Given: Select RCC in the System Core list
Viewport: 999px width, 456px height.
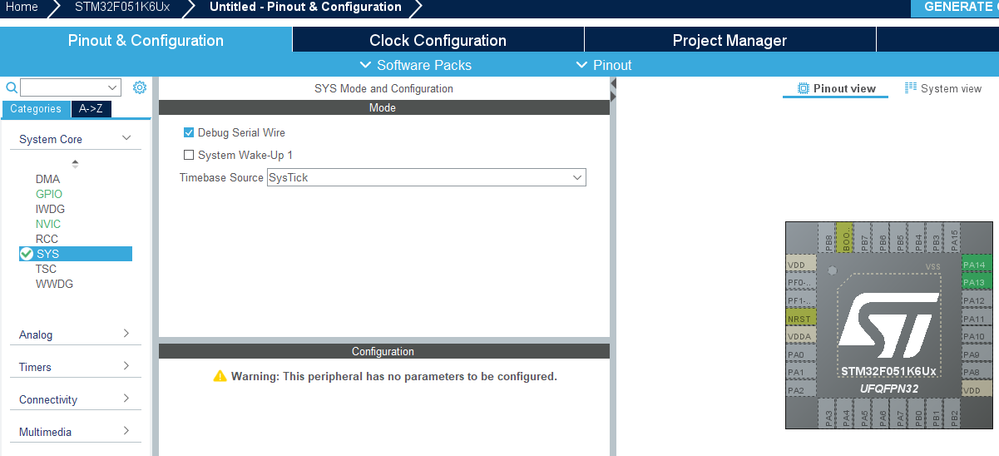Looking at the screenshot, I should 47,239.
